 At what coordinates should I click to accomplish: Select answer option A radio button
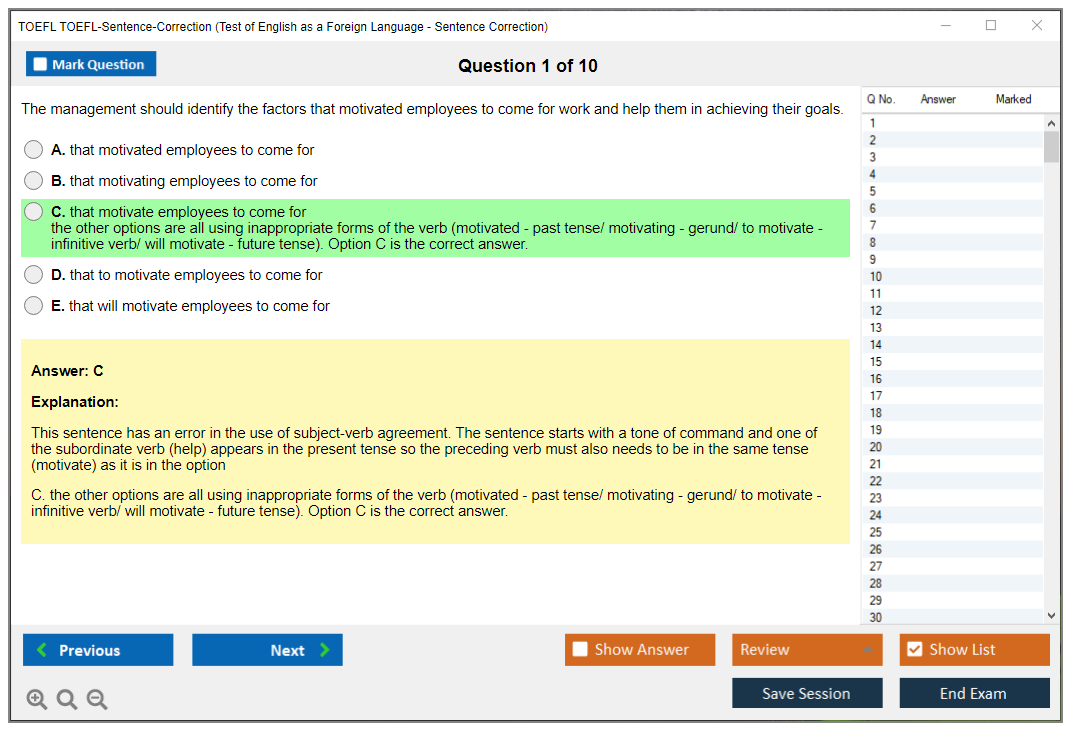click(x=34, y=150)
